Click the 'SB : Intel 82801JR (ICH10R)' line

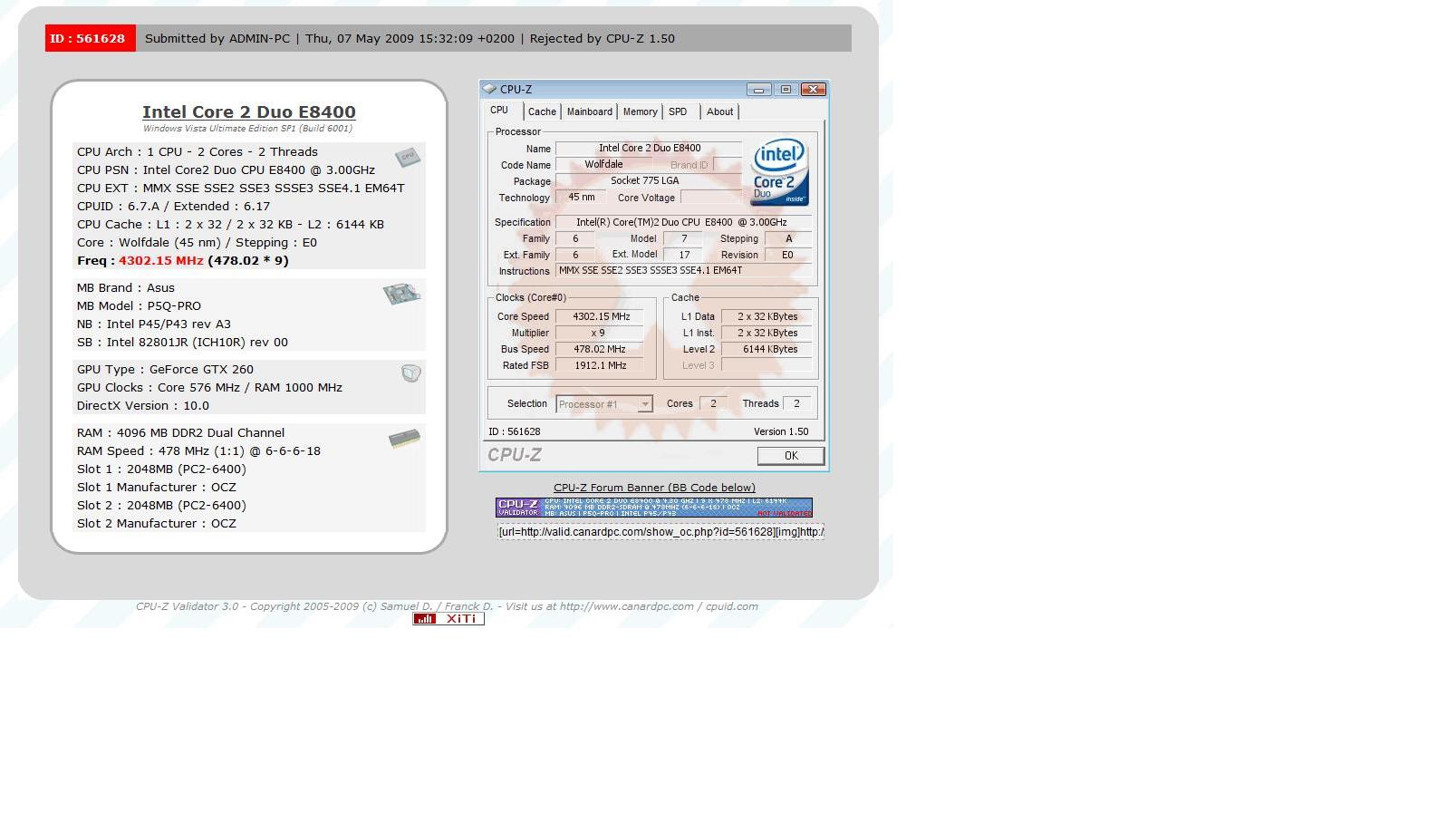[183, 342]
